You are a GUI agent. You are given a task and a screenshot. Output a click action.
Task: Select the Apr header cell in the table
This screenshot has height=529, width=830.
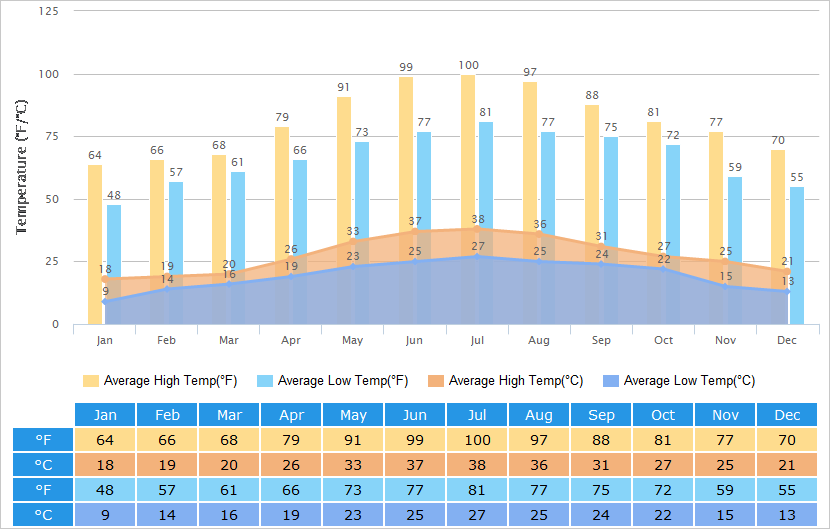point(291,415)
